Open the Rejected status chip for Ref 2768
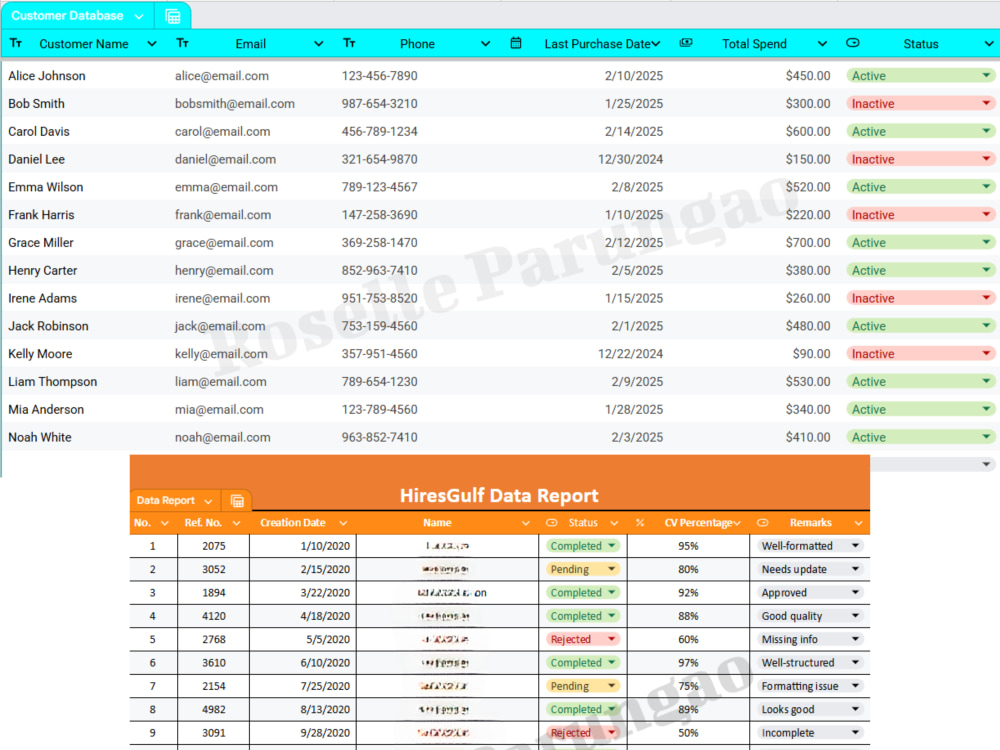 tap(582, 639)
